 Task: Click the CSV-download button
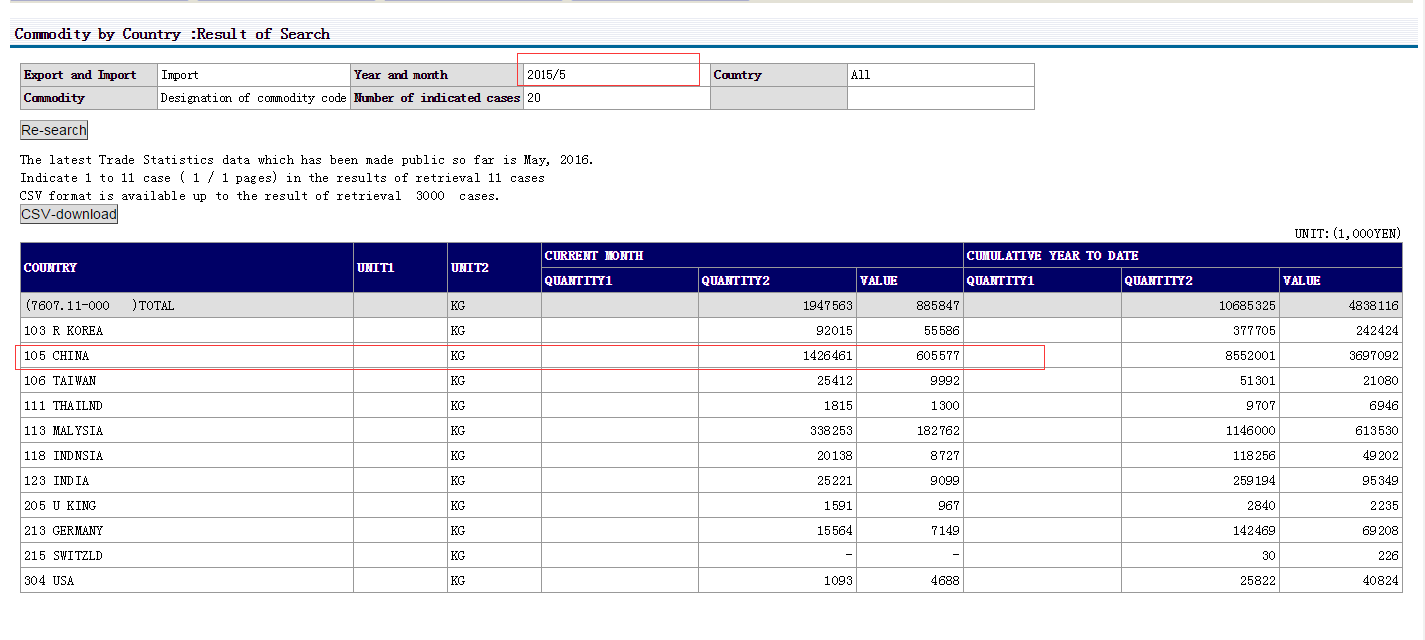tap(69, 214)
